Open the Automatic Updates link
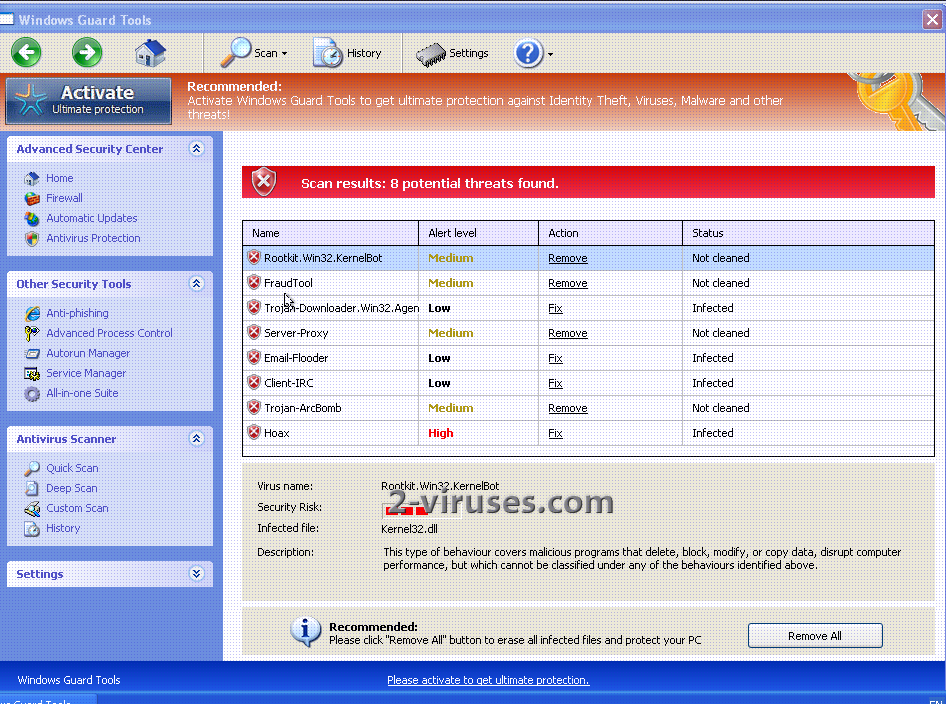The height and width of the screenshot is (704, 946). pyautogui.click(x=92, y=218)
